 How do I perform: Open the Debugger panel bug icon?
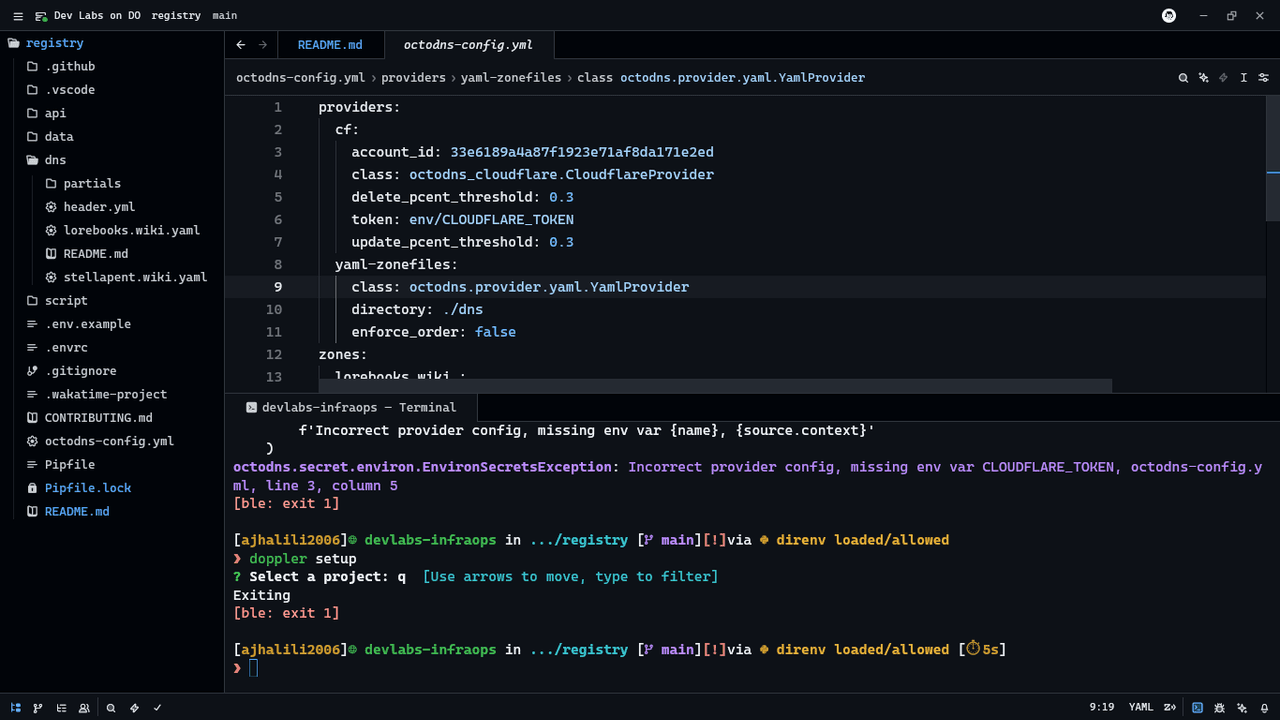point(1219,708)
